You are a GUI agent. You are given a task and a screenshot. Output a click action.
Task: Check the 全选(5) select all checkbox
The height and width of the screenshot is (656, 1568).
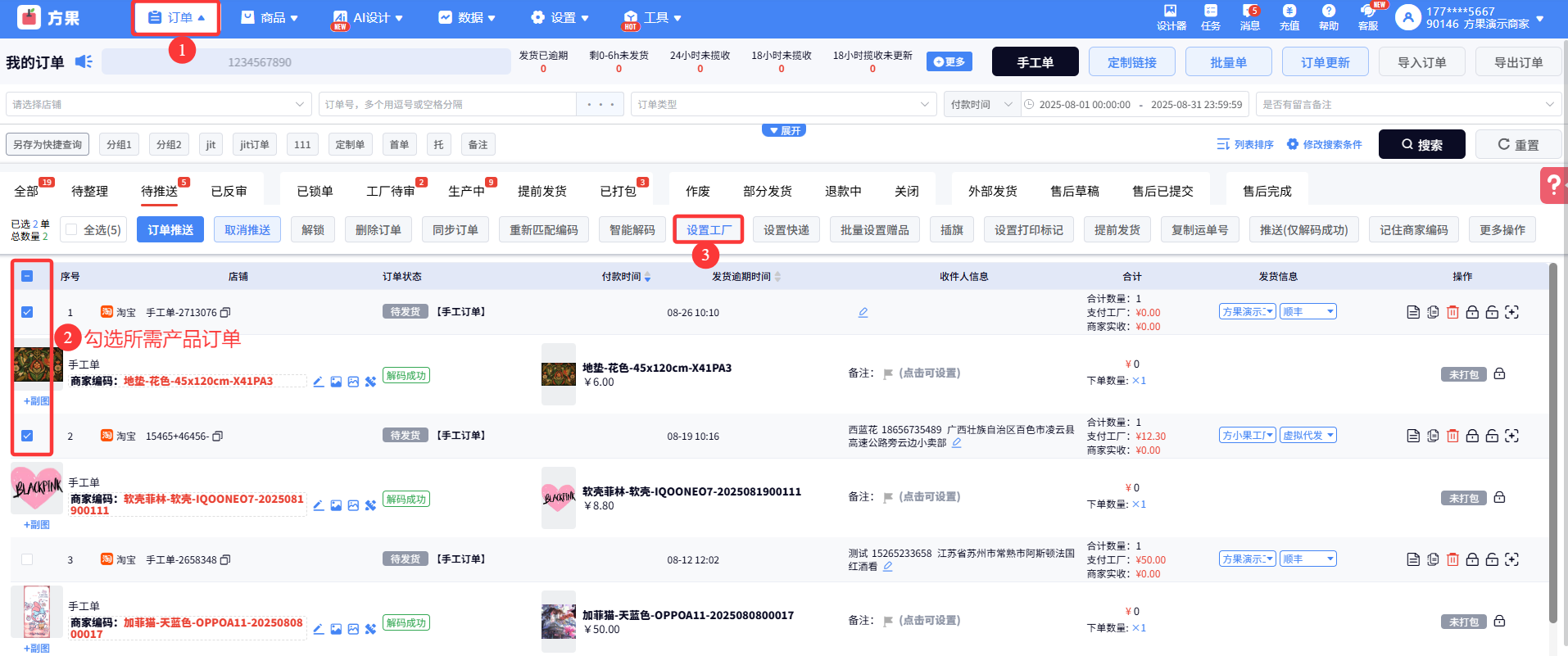click(x=71, y=230)
